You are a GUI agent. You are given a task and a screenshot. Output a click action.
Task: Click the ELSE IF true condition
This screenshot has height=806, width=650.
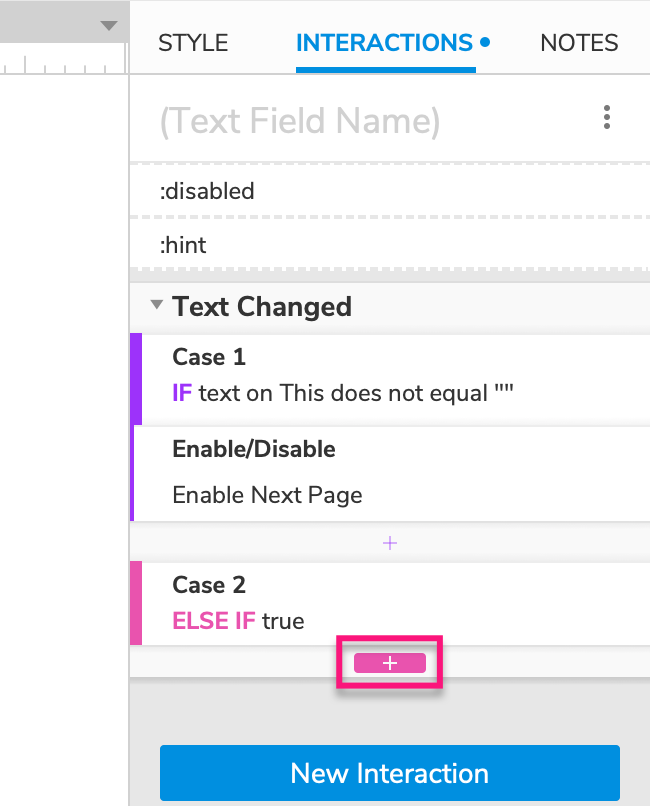(238, 621)
